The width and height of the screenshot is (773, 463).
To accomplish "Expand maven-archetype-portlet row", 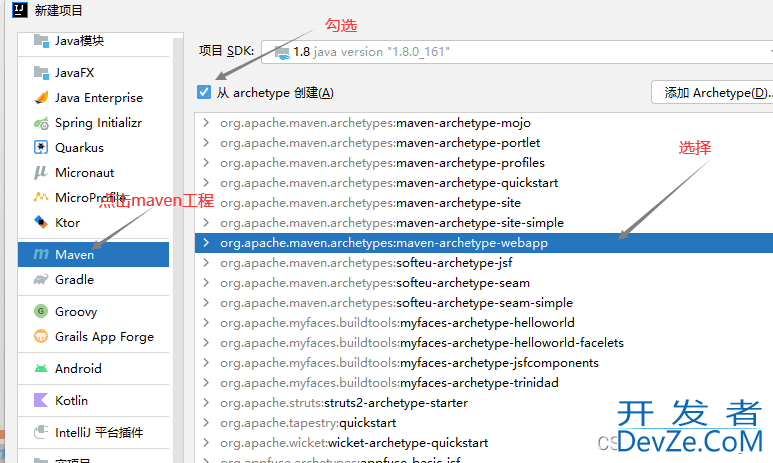I will point(206,142).
